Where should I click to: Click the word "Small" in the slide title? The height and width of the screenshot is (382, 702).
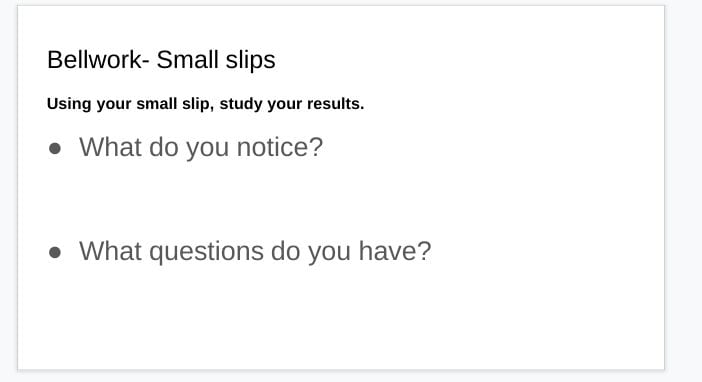coord(187,59)
